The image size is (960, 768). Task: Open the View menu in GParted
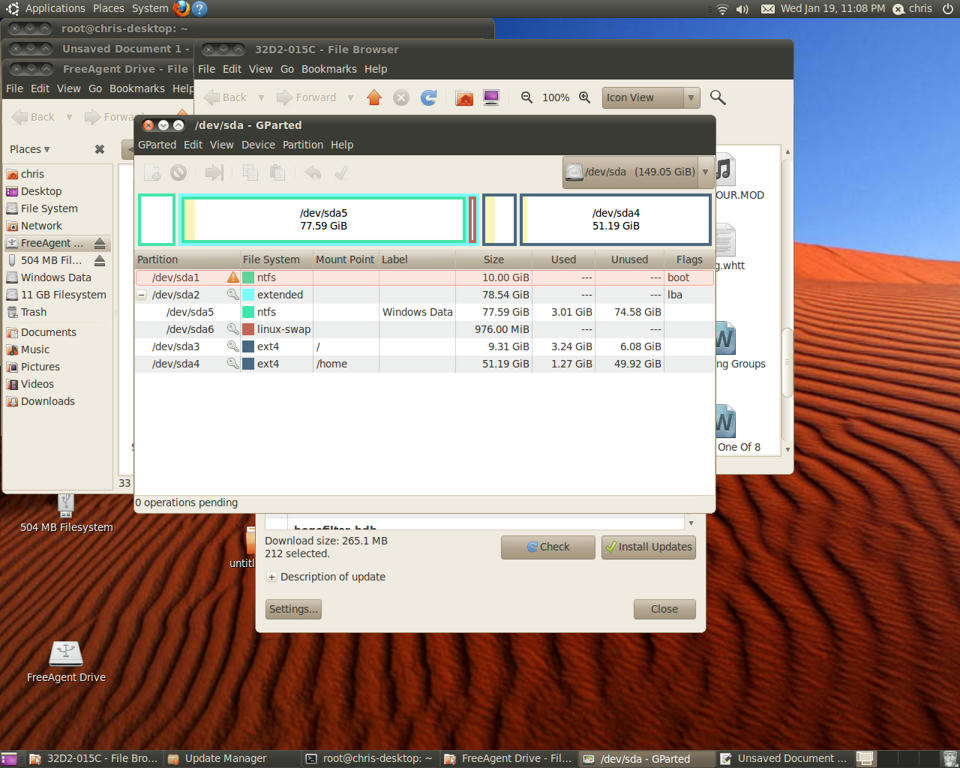(x=222, y=145)
